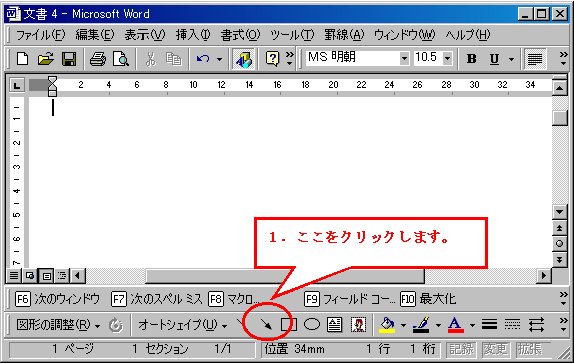Choose arrow style
574x364 pixels.
point(536,324)
